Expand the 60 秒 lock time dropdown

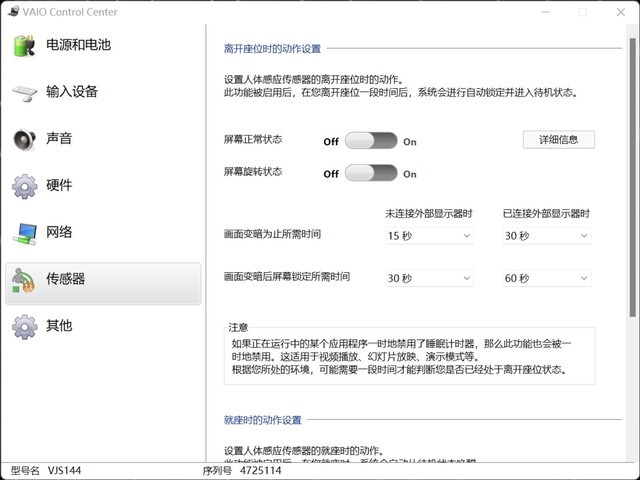(547, 278)
